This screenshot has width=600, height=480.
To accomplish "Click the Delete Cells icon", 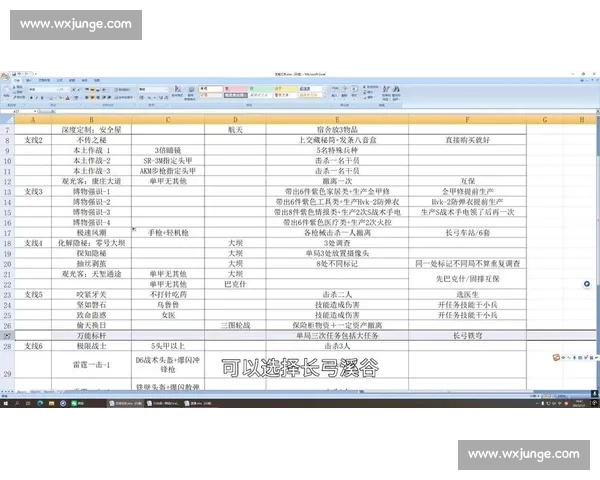I will point(344,89).
